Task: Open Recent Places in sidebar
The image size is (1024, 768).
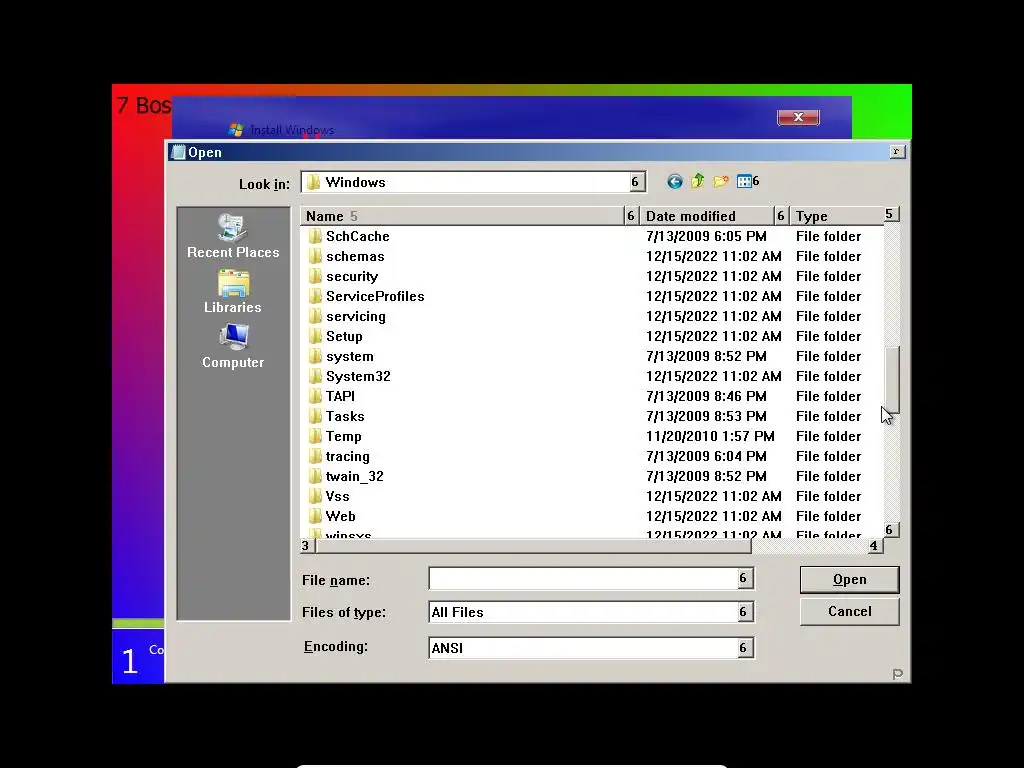Action: (x=233, y=236)
